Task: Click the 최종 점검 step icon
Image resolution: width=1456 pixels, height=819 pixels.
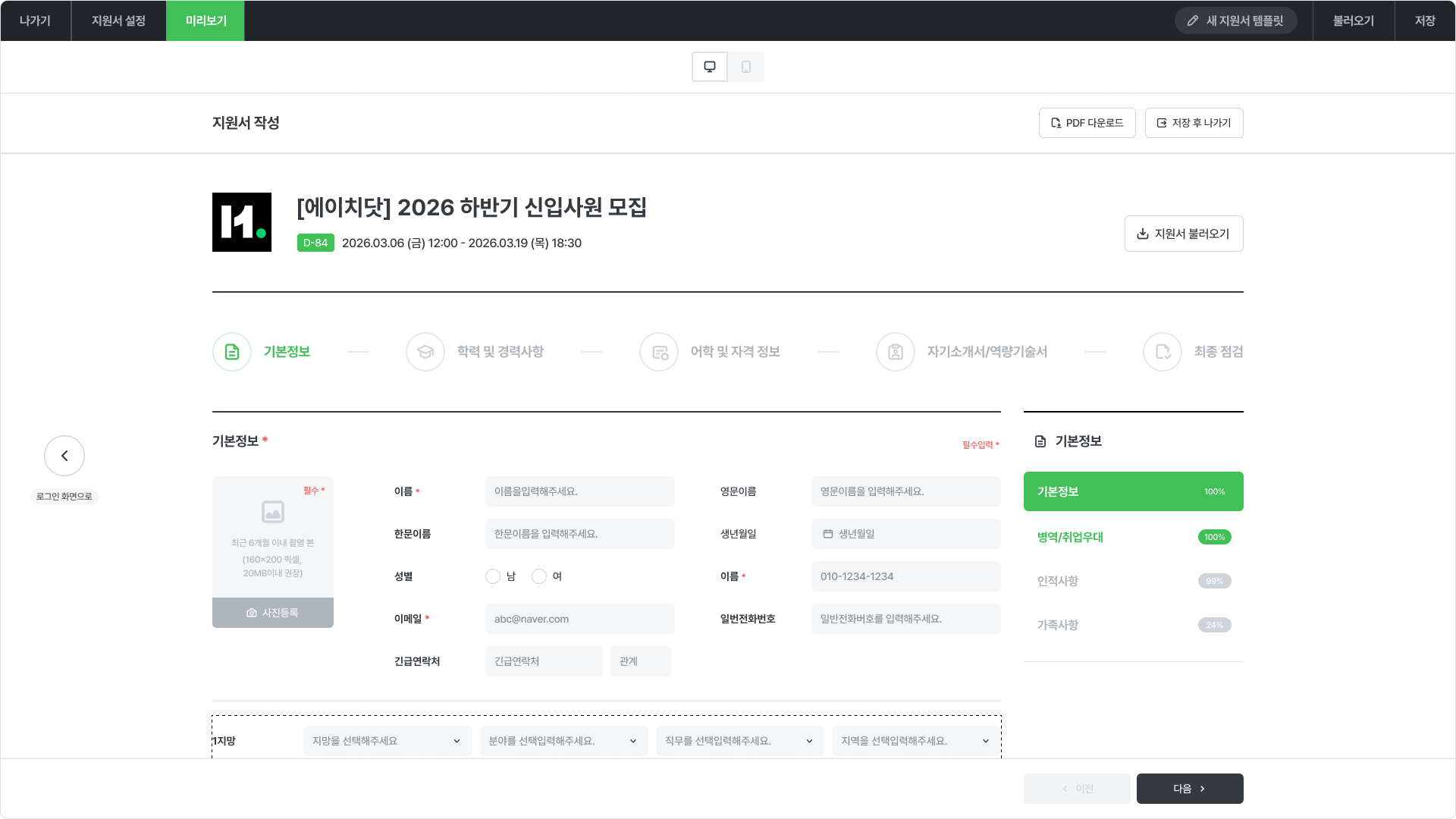Action: pos(1163,352)
